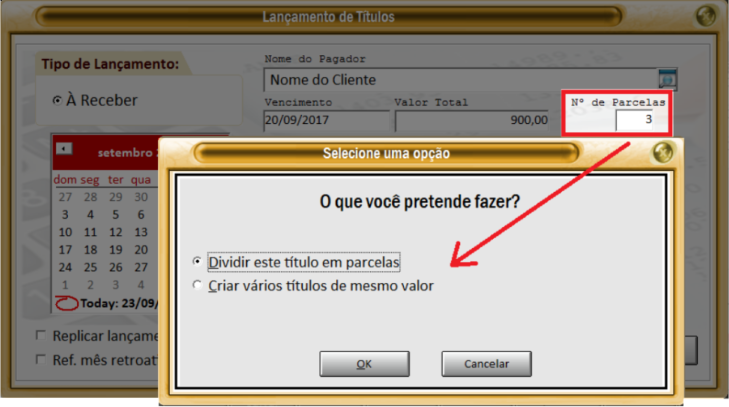Click the Valor Total field showing 900,00

pos(472,120)
